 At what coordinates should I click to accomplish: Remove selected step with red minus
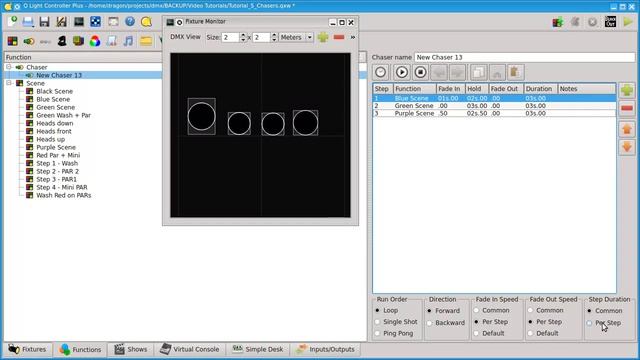[627, 109]
